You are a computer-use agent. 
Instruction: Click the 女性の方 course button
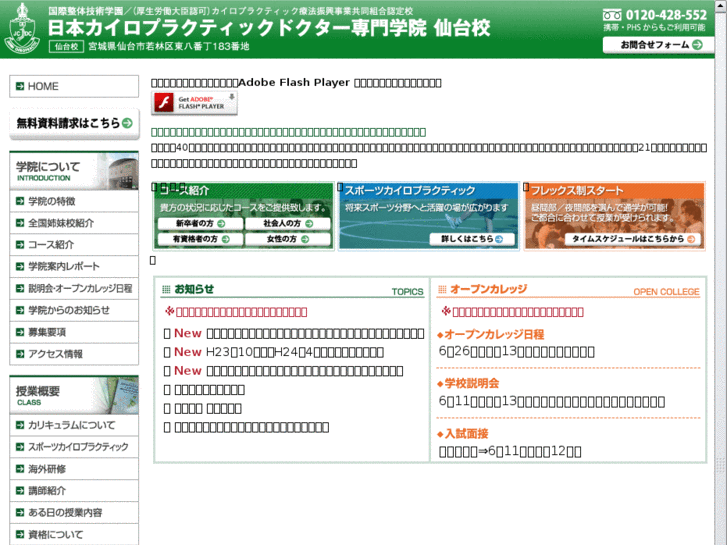288,239
